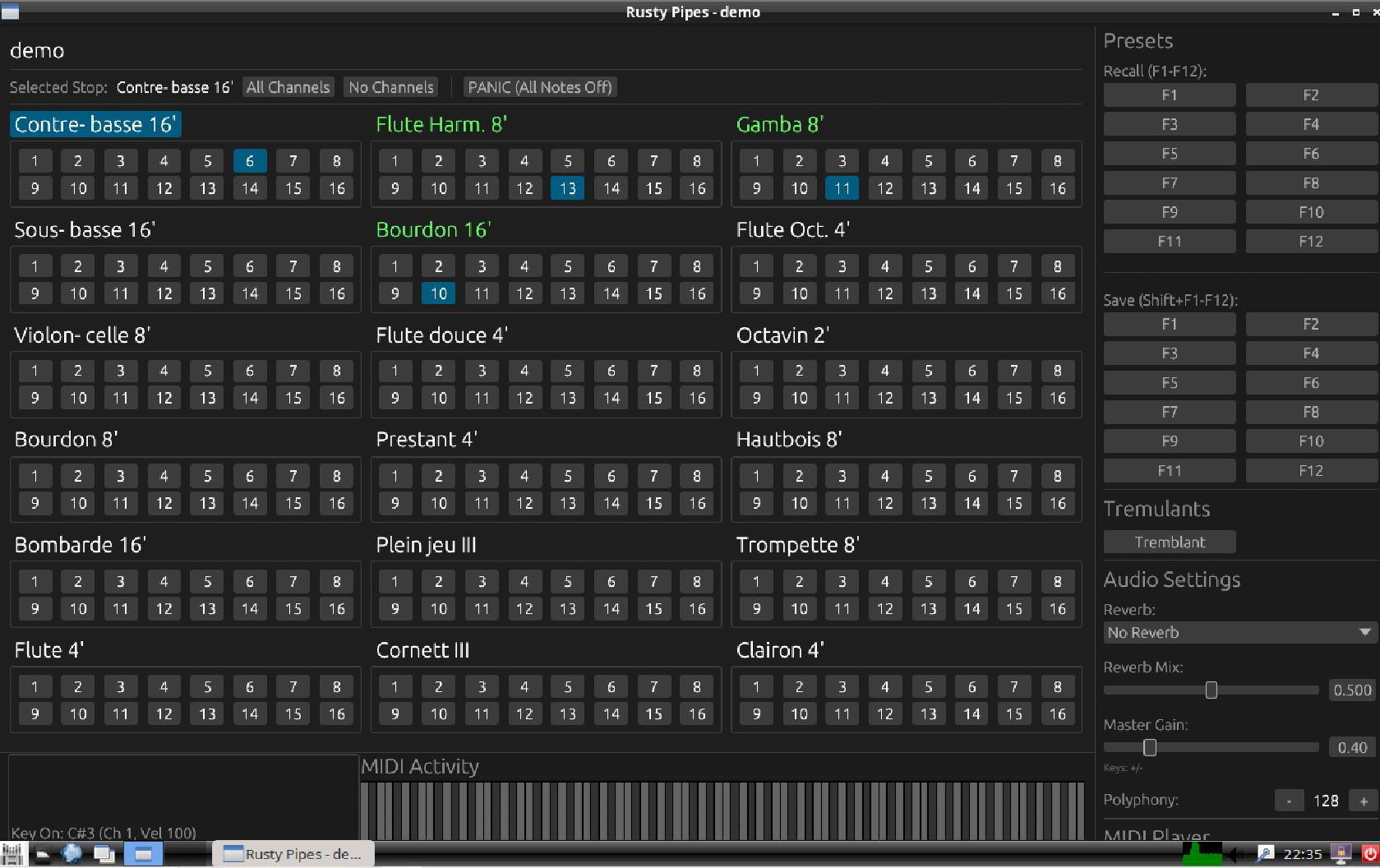Save current registration to F2
The width and height of the screenshot is (1380, 868).
(1311, 325)
